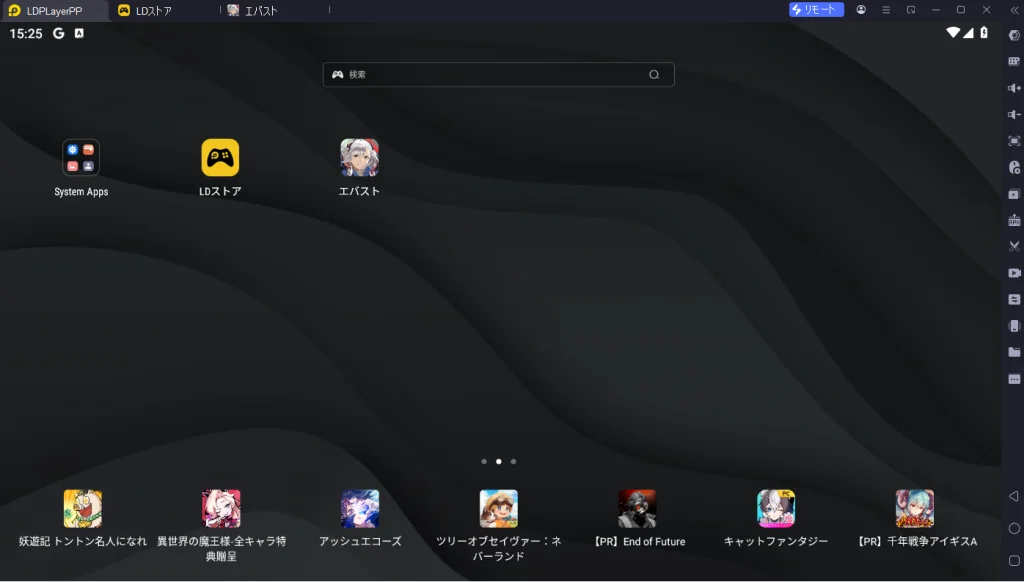Image resolution: width=1024 pixels, height=582 pixels.
Task: Open 妖遊記 トントン名人になれ game icon
Action: [82, 508]
